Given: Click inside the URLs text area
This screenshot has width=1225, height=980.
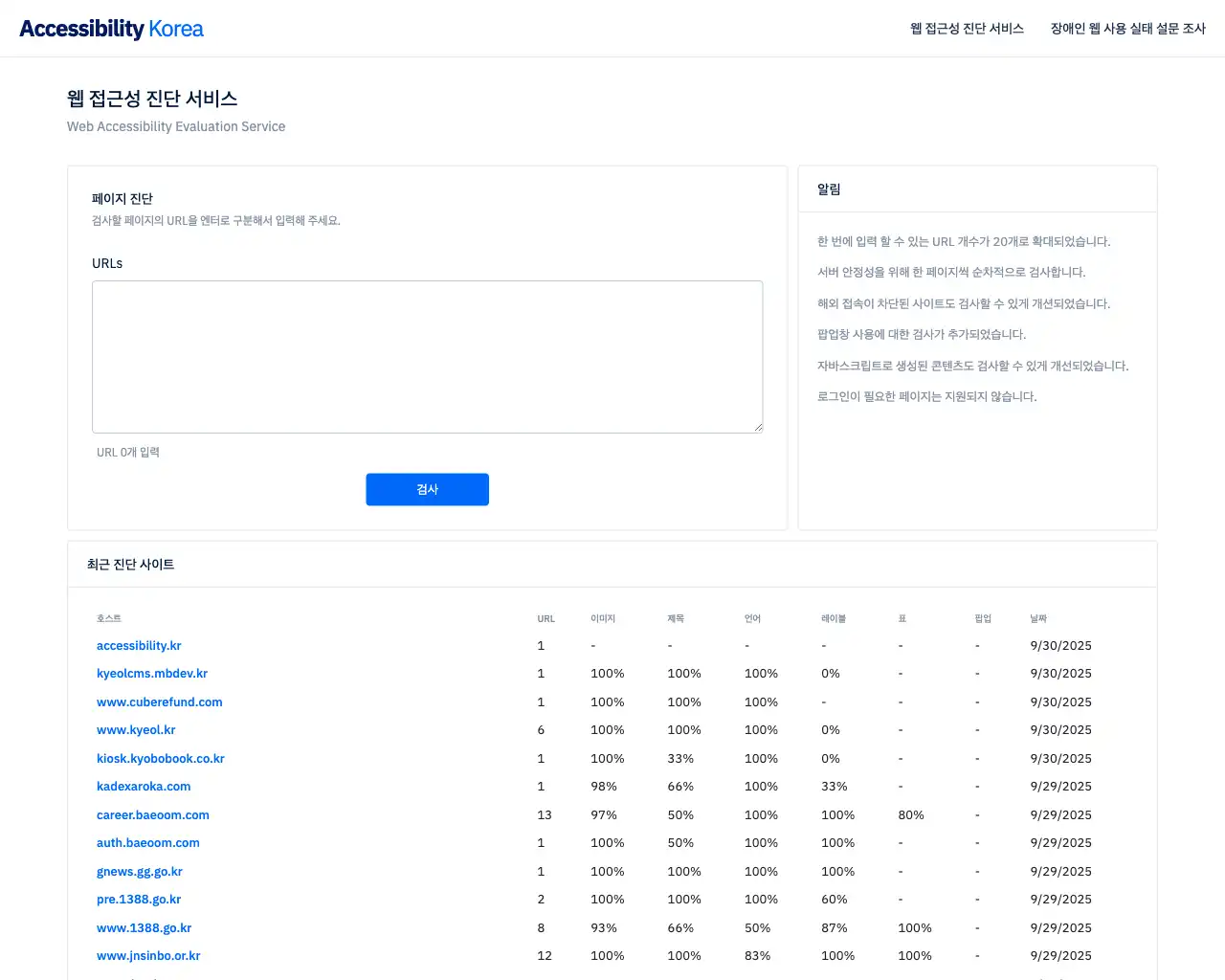Looking at the screenshot, I should [x=427, y=356].
